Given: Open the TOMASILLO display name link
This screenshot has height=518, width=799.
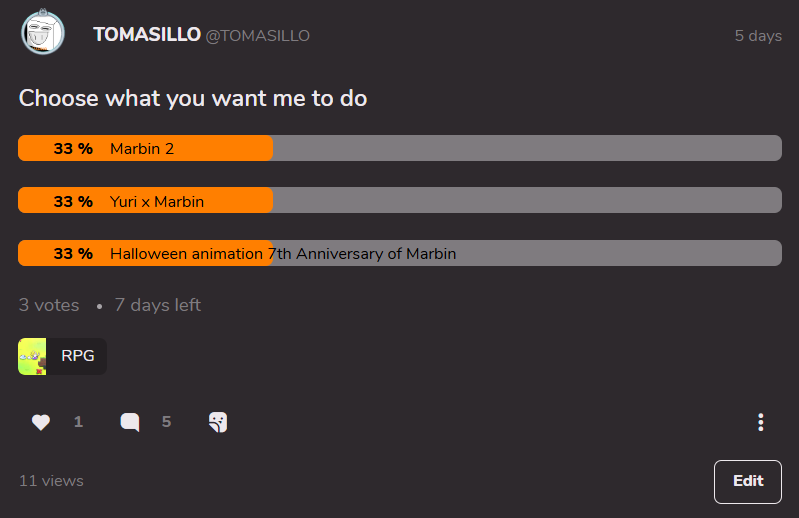Looking at the screenshot, I should tap(147, 35).
